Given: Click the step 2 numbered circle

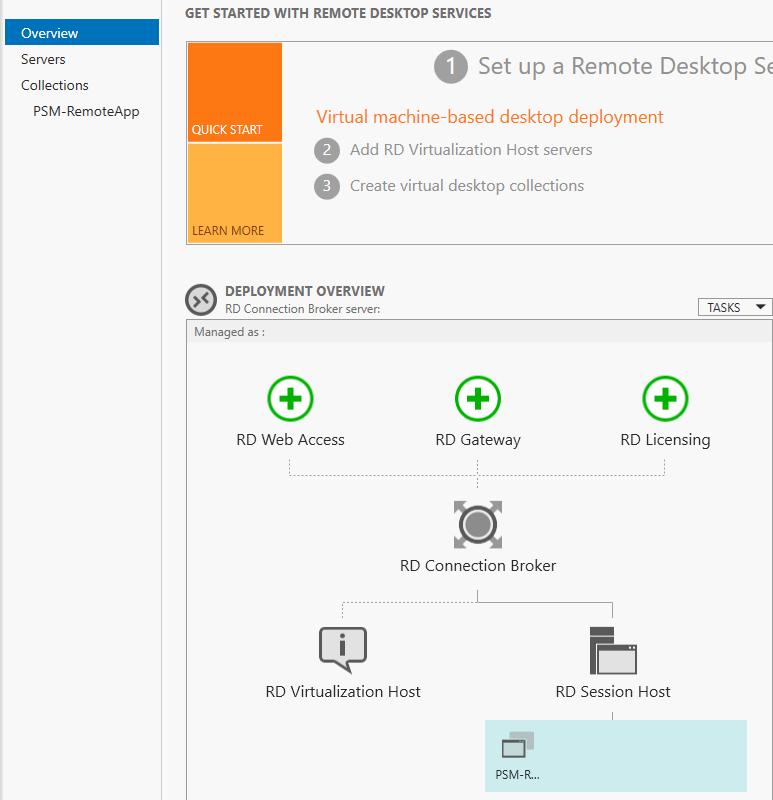Looking at the screenshot, I should [x=326, y=150].
